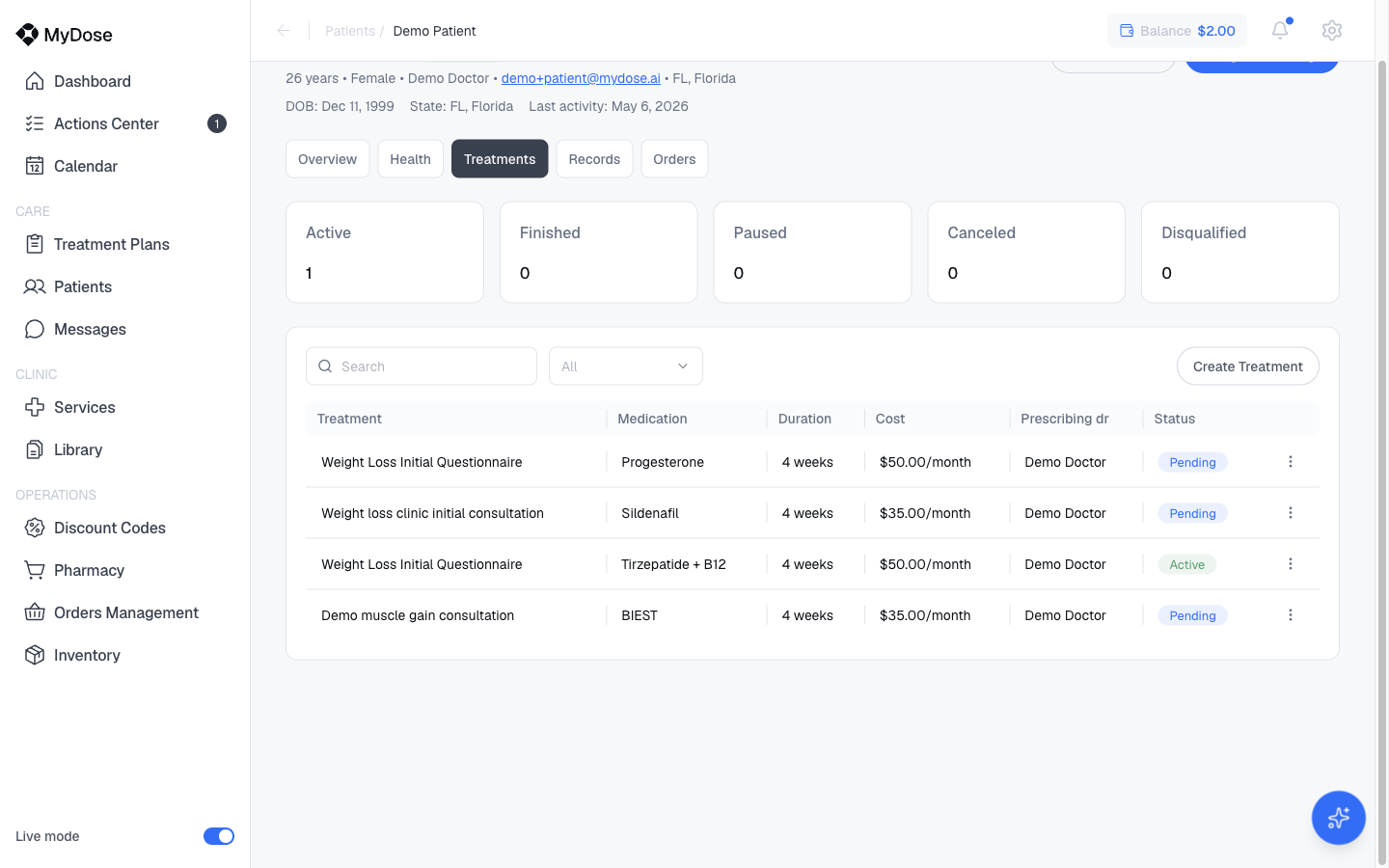Select the Paused count card

pyautogui.click(x=812, y=252)
